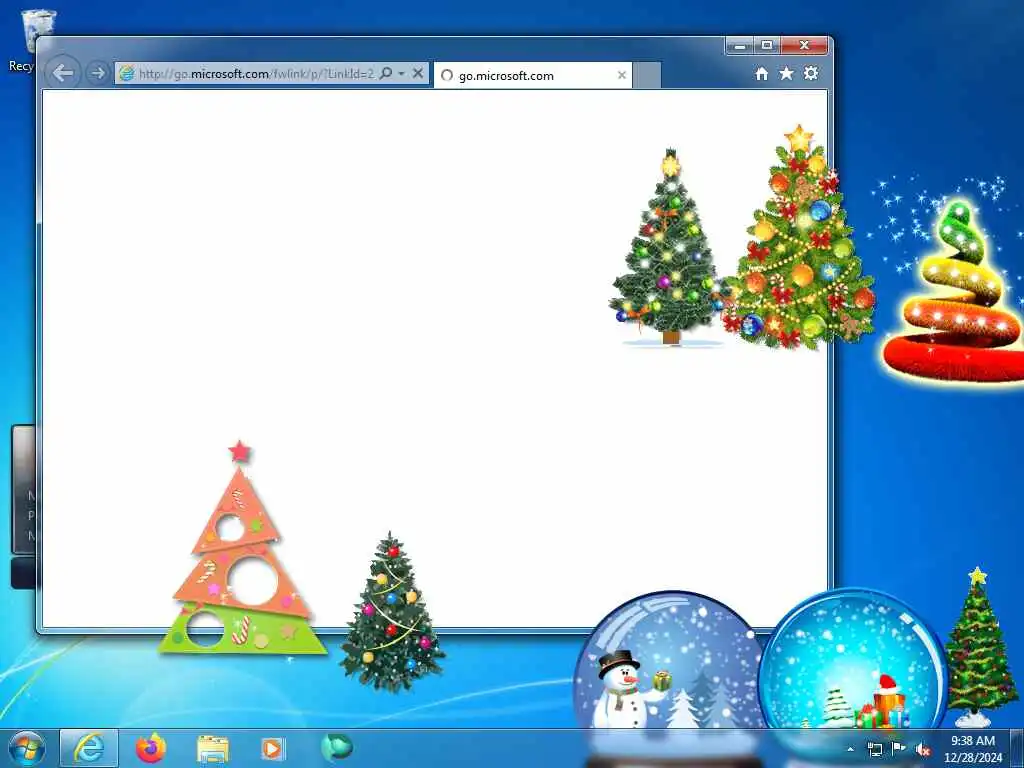Open Windows Explorer folder taskbar icon
This screenshot has height=768, width=1024.
(213, 749)
